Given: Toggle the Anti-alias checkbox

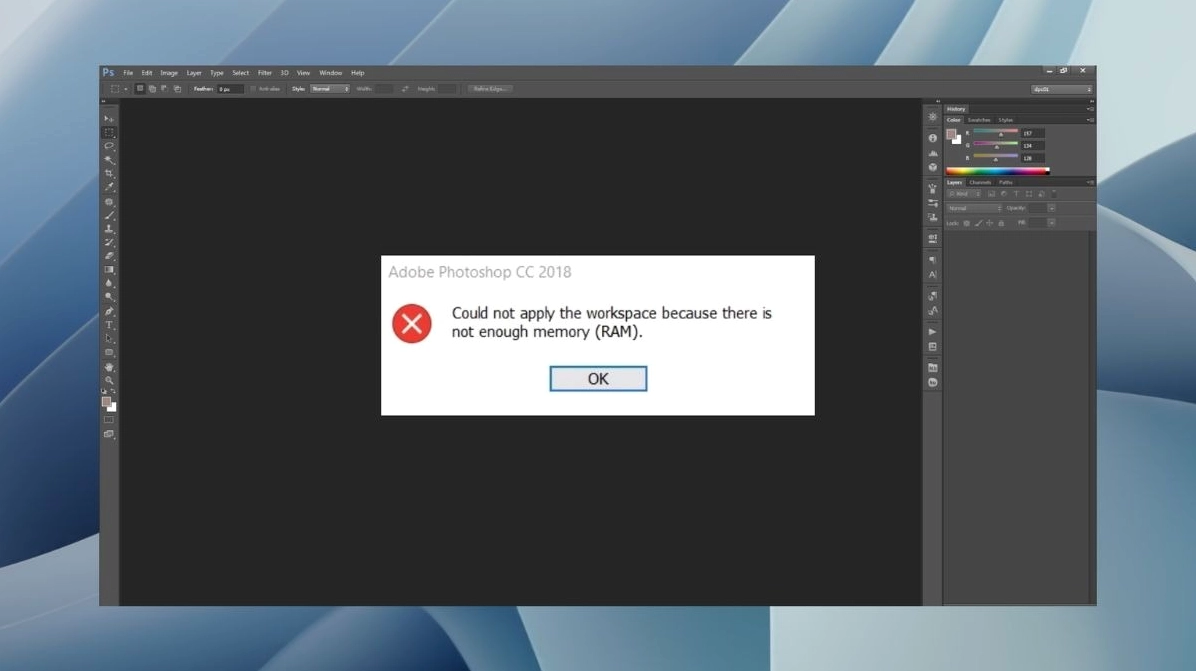Looking at the screenshot, I should click(254, 89).
